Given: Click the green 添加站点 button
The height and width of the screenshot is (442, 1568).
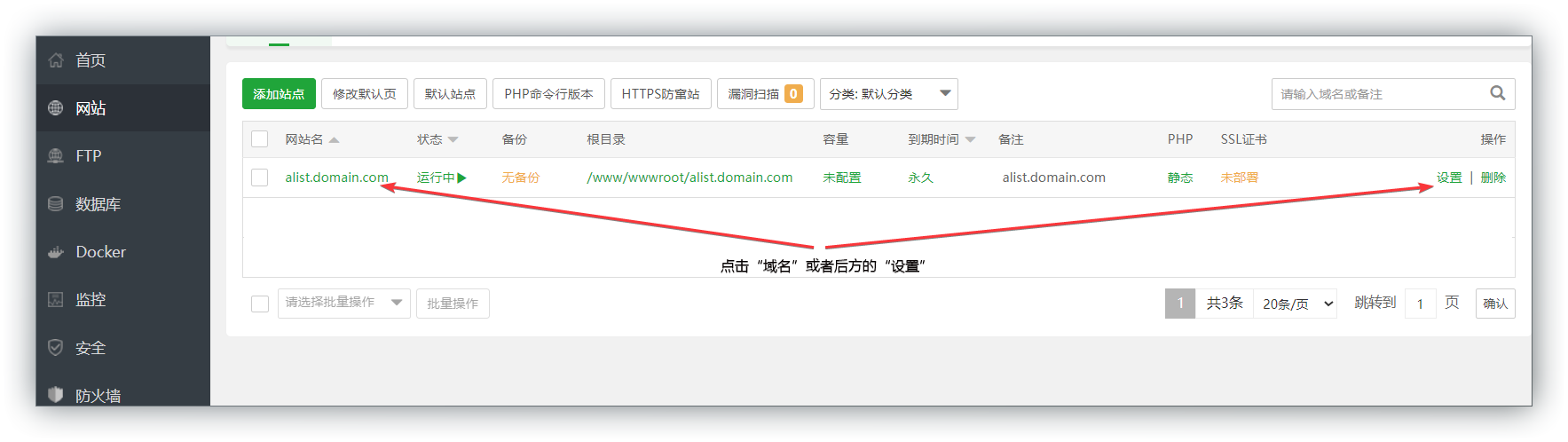Looking at the screenshot, I should (x=279, y=94).
